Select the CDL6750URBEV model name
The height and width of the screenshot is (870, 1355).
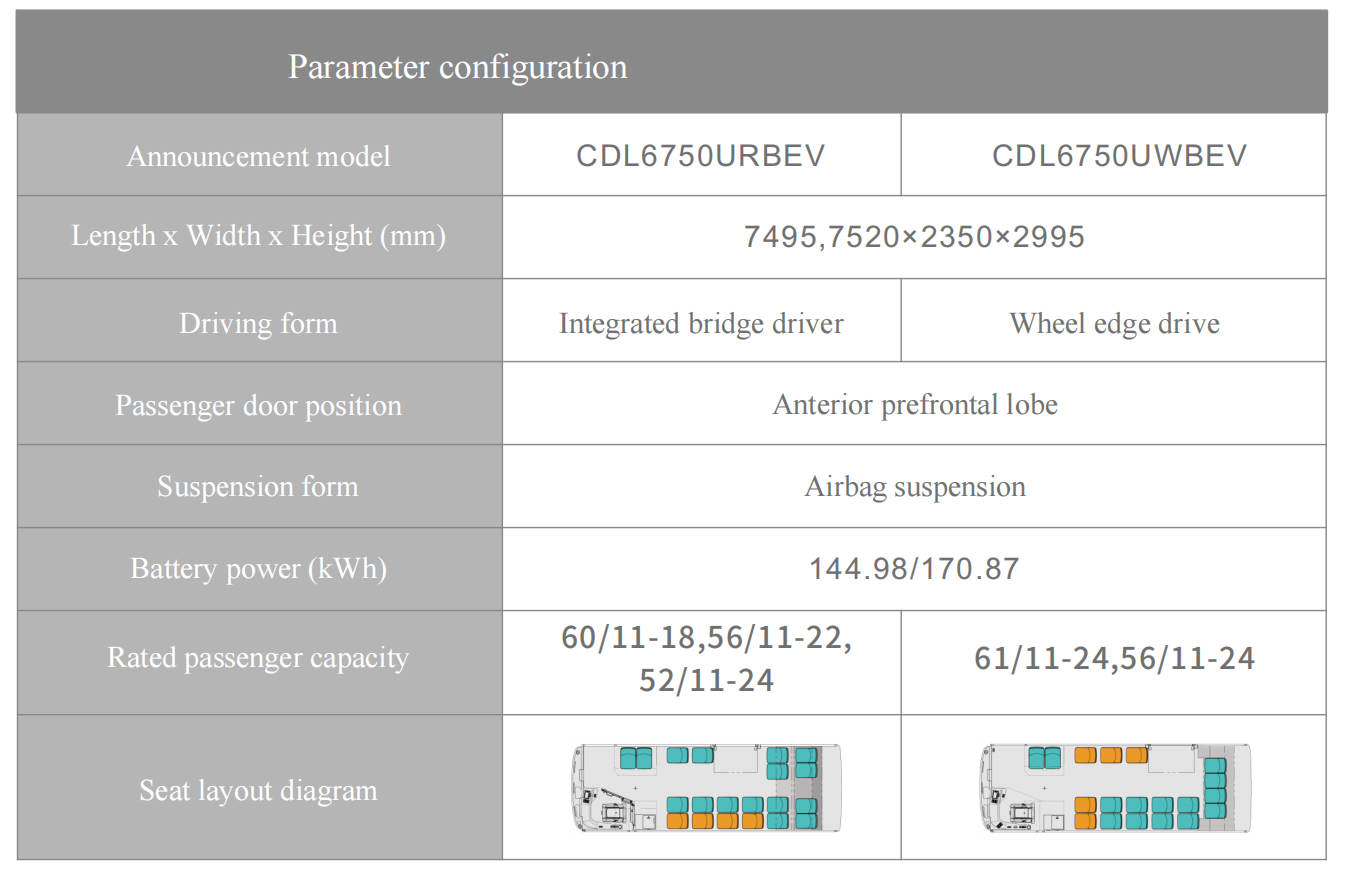[x=700, y=155]
